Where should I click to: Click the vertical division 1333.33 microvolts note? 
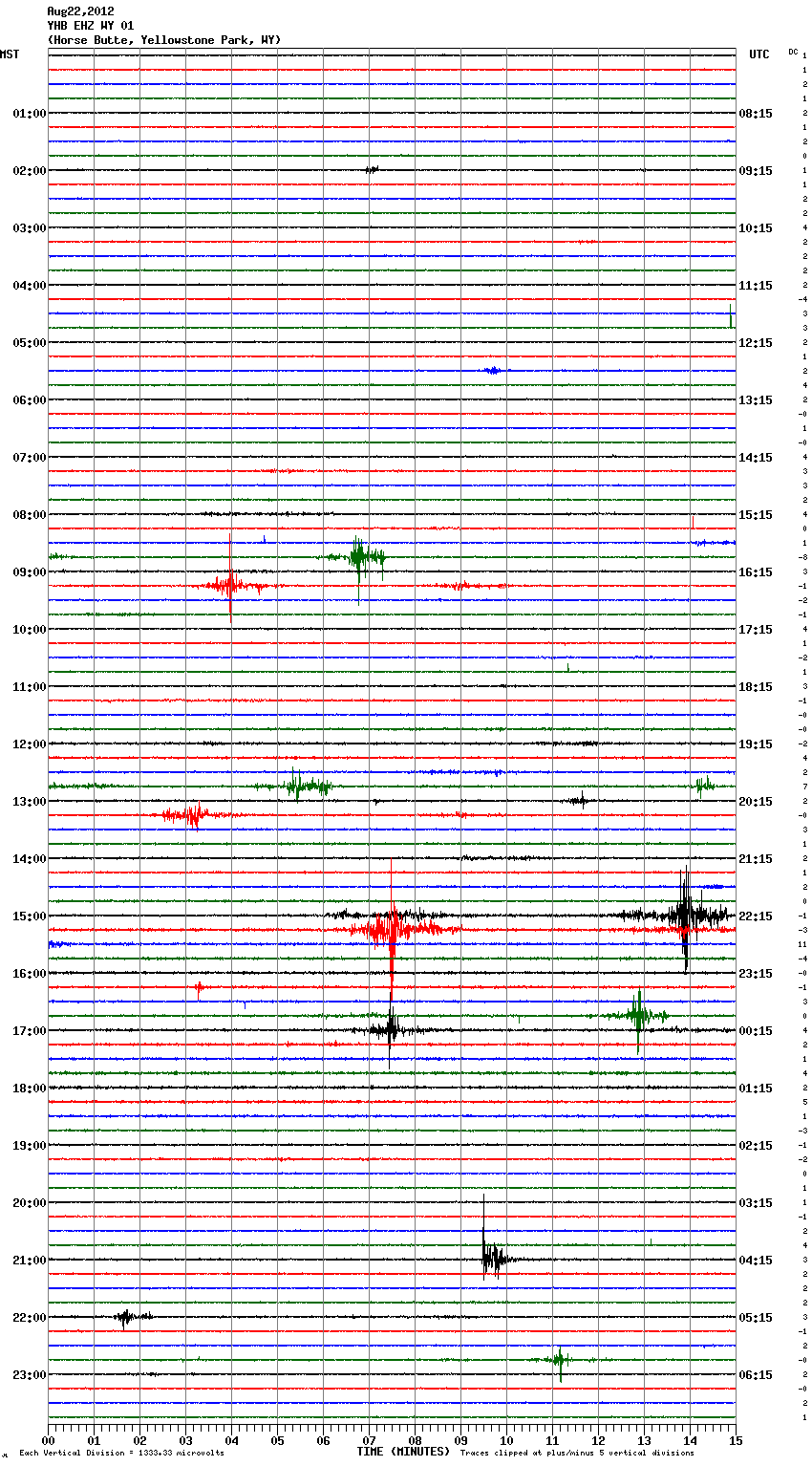tap(121, 1454)
